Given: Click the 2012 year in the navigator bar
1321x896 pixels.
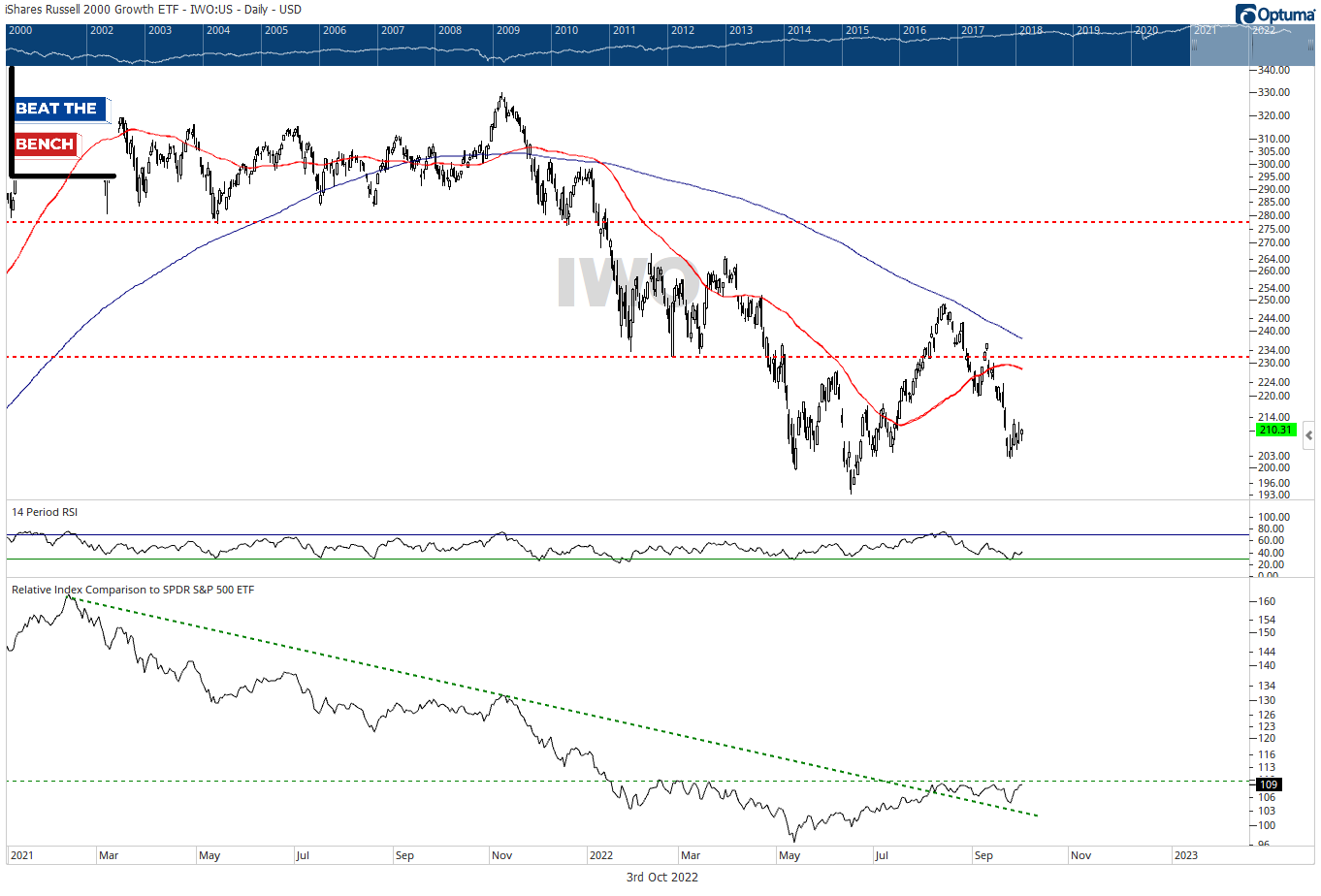Looking at the screenshot, I should click(696, 45).
